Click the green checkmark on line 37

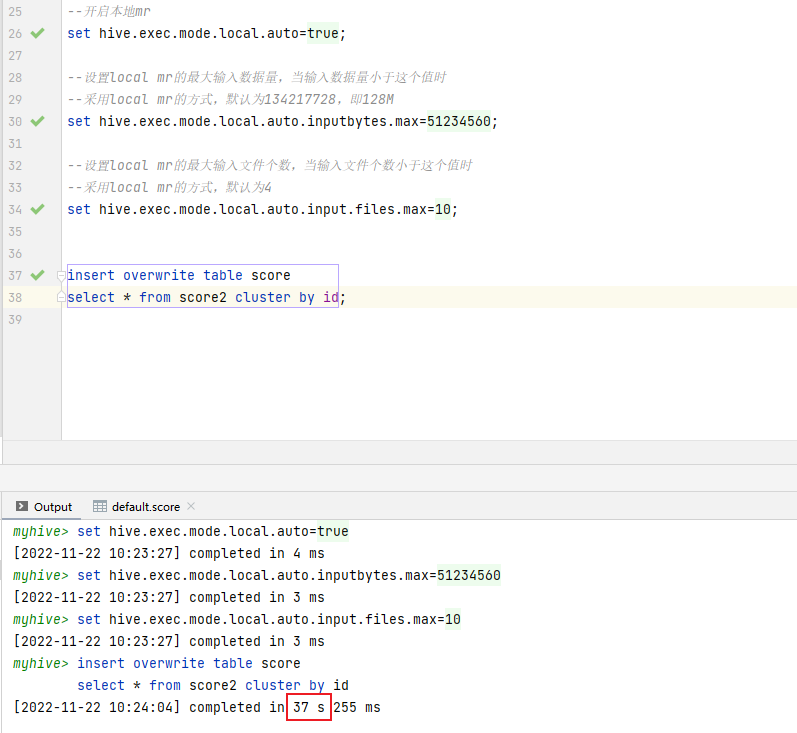pos(38,275)
